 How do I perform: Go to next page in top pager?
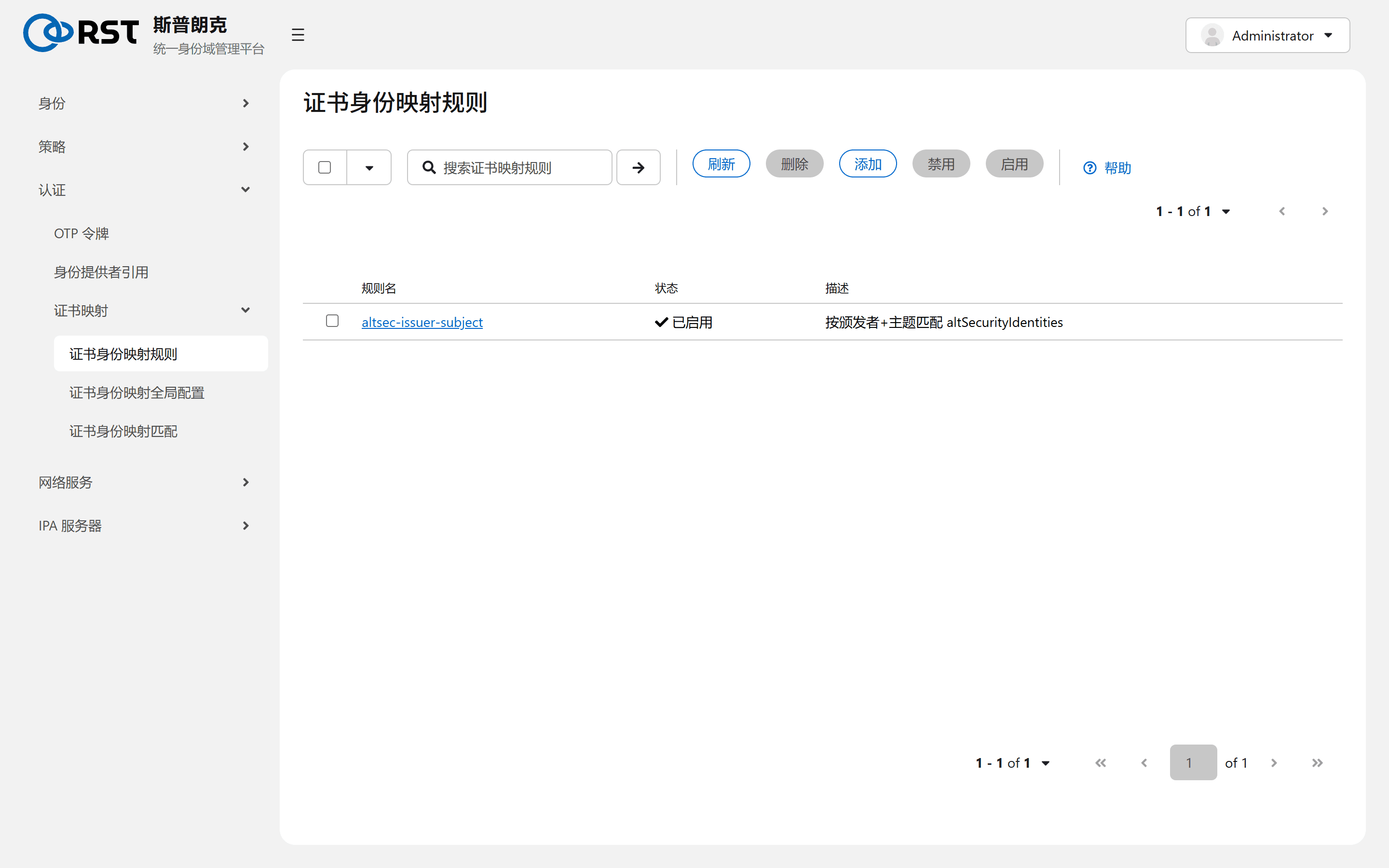point(1325,211)
